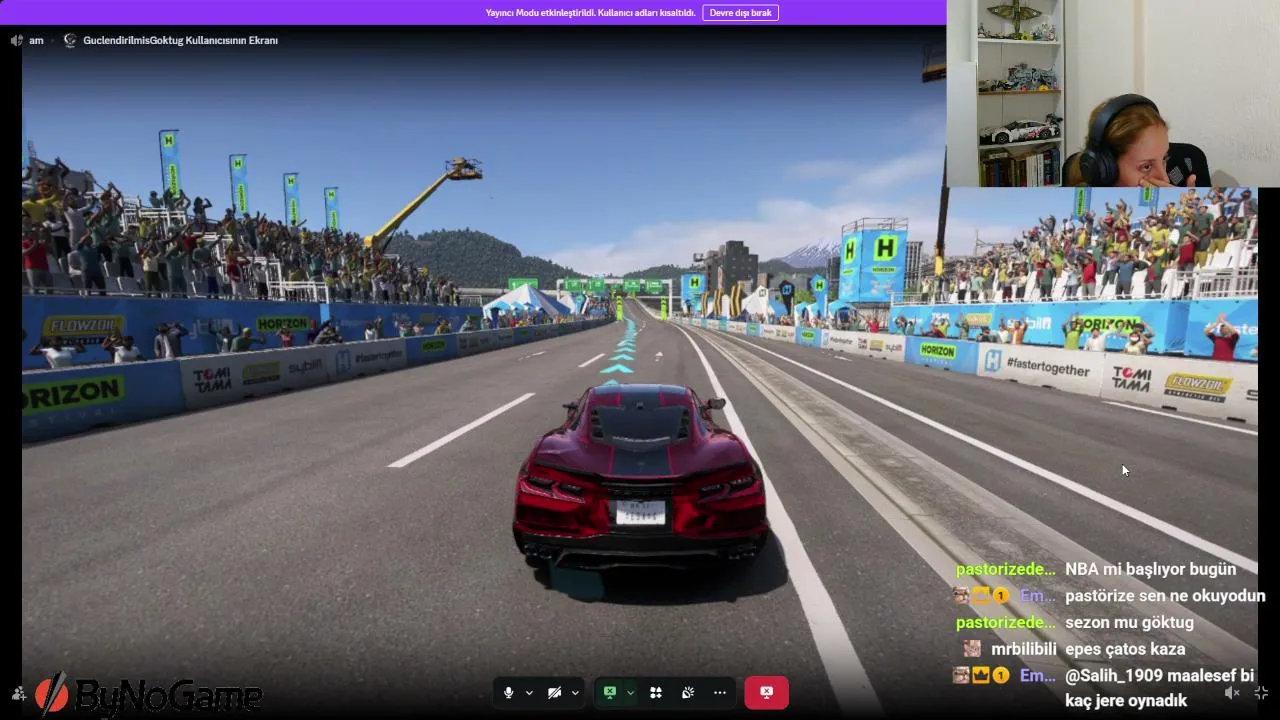The image size is (1280, 720).
Task: Click chat message epes çatos kaza
Action: [x=1125, y=649]
